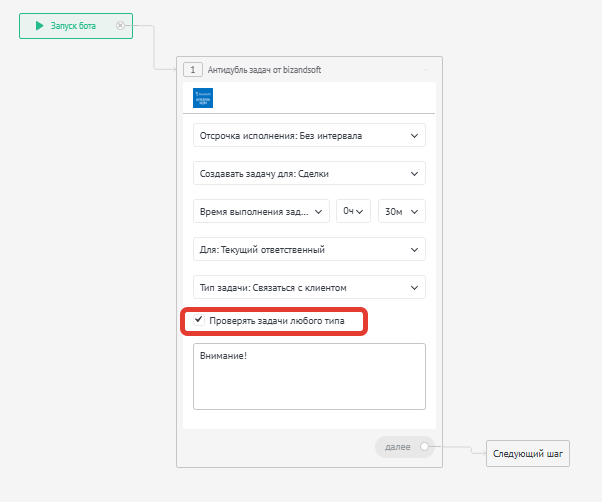Click the далее output button

coord(404,447)
